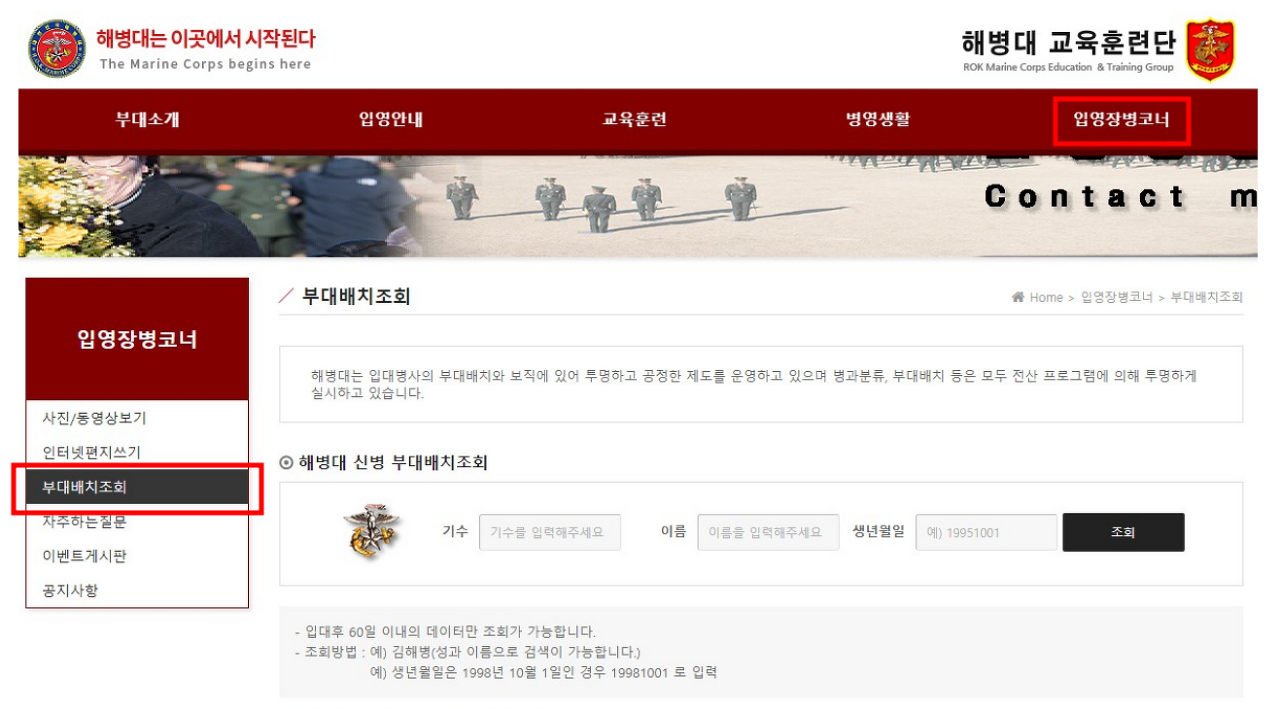Viewport: 1280px width, 709px height.
Task: Click the 해병대 교육훈련단 emblem top-right
Action: tap(1213, 46)
